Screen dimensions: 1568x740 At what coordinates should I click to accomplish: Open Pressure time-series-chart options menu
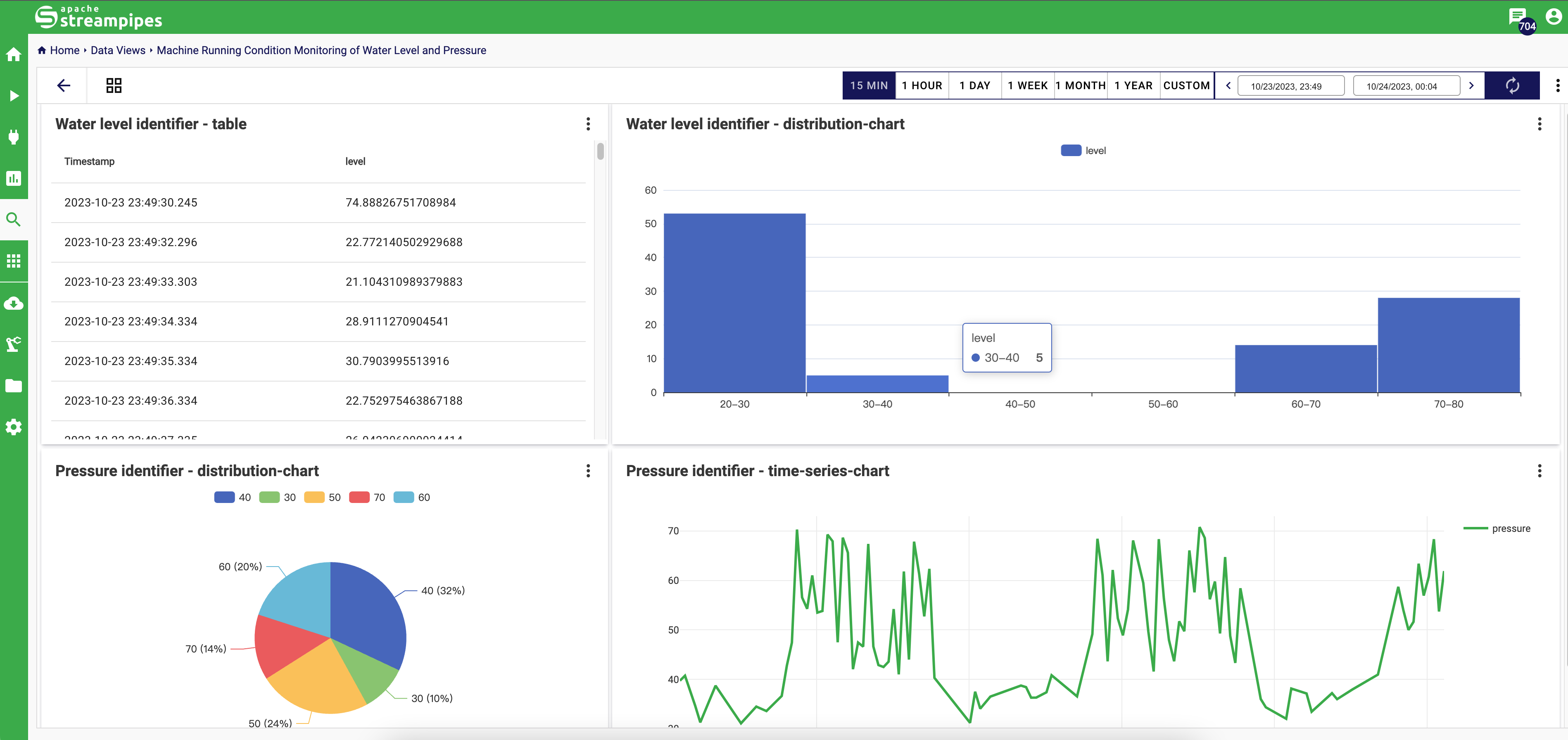[x=1539, y=471]
